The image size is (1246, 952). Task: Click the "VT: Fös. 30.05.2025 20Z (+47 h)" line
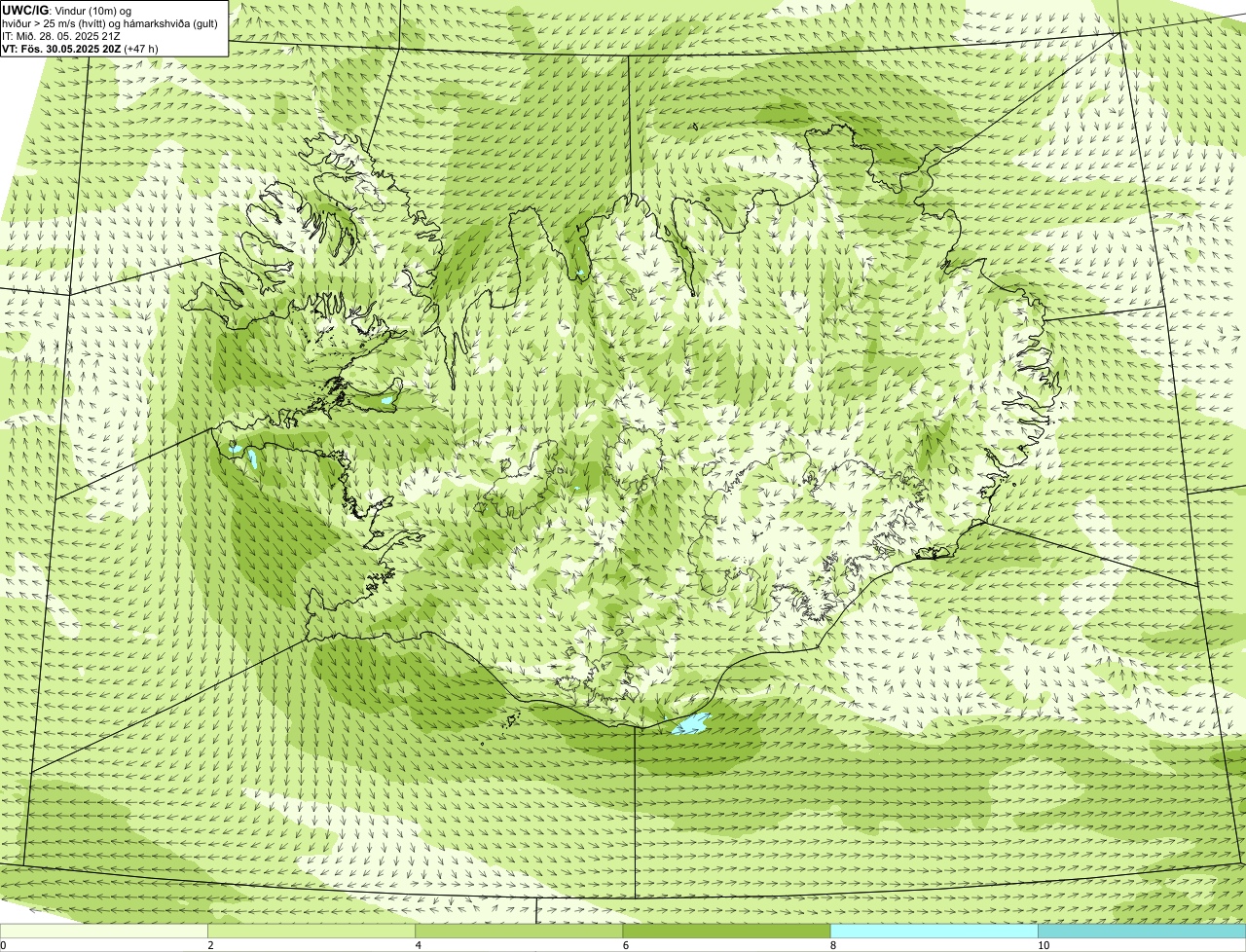[80, 48]
